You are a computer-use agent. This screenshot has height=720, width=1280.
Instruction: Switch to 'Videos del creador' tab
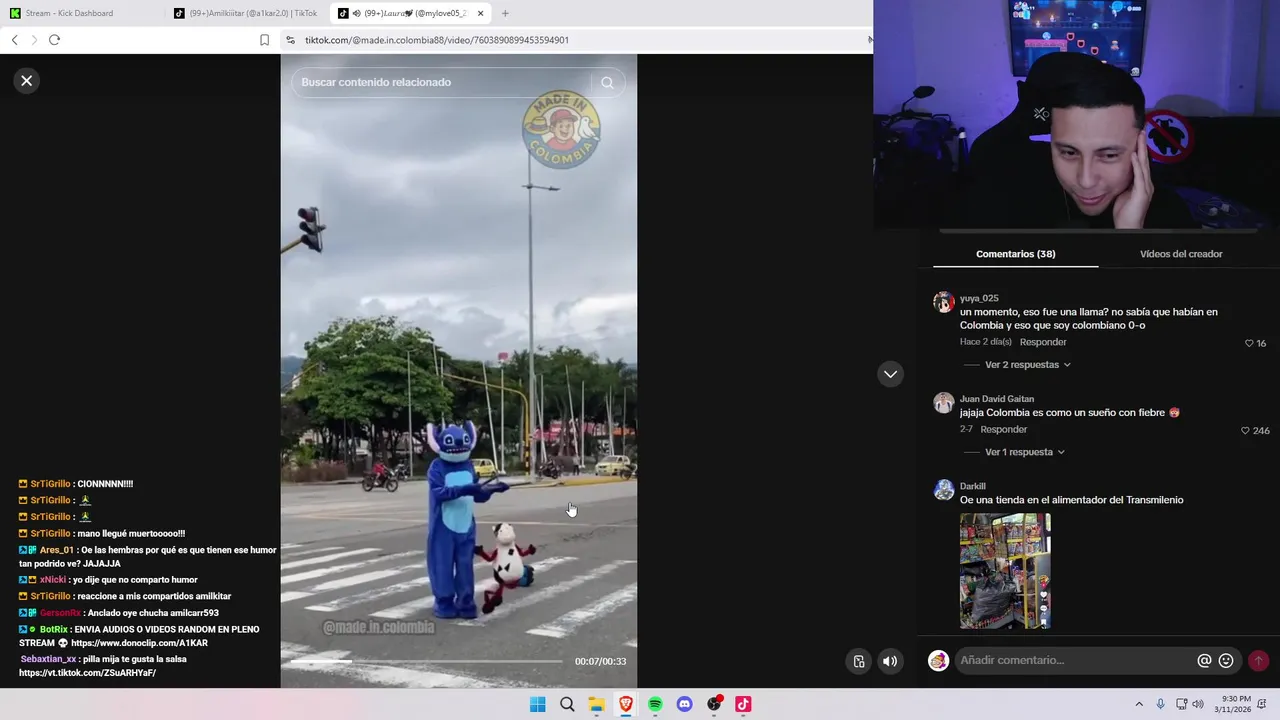point(1181,254)
